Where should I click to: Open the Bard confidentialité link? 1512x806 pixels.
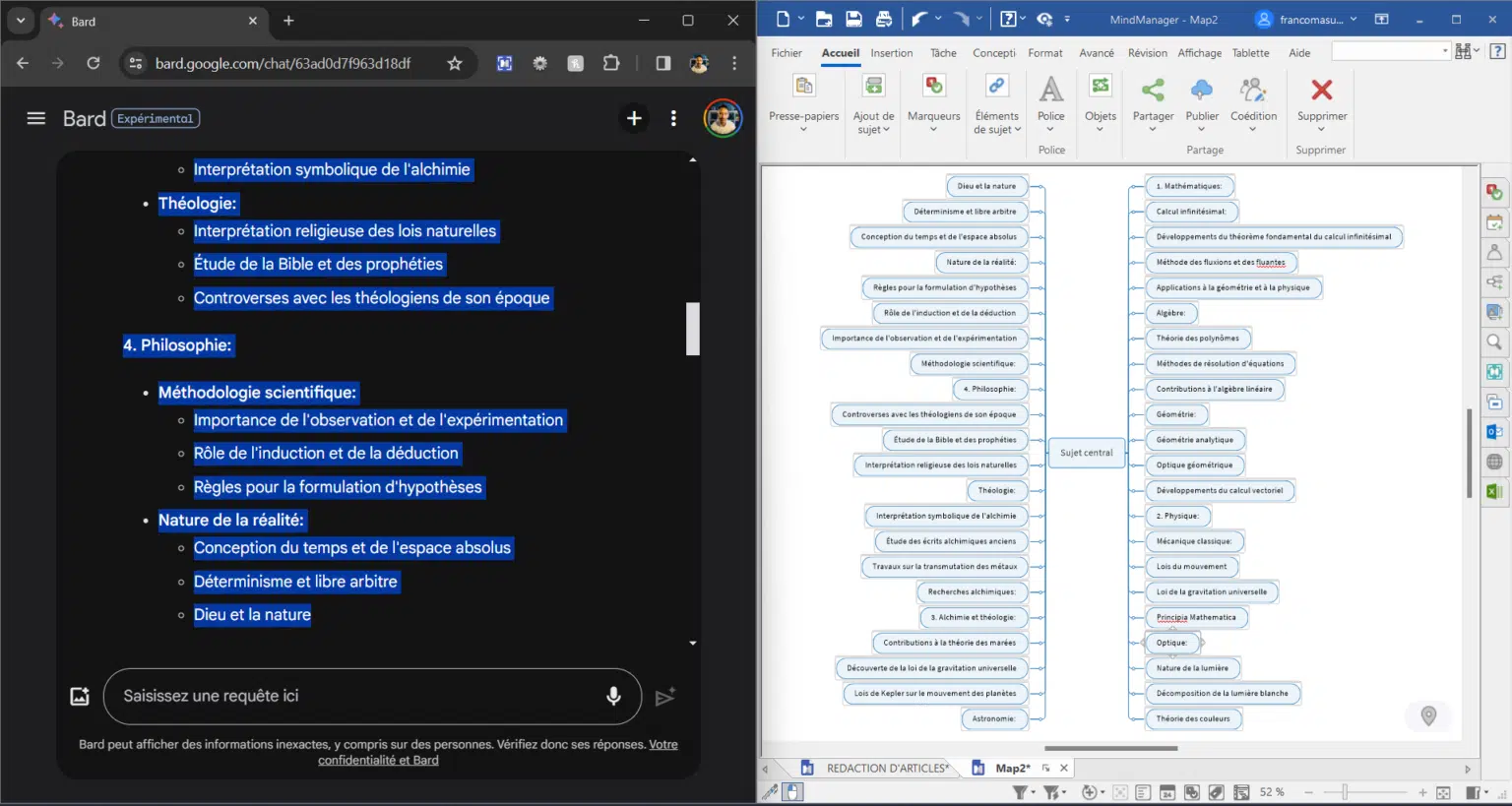click(x=378, y=760)
